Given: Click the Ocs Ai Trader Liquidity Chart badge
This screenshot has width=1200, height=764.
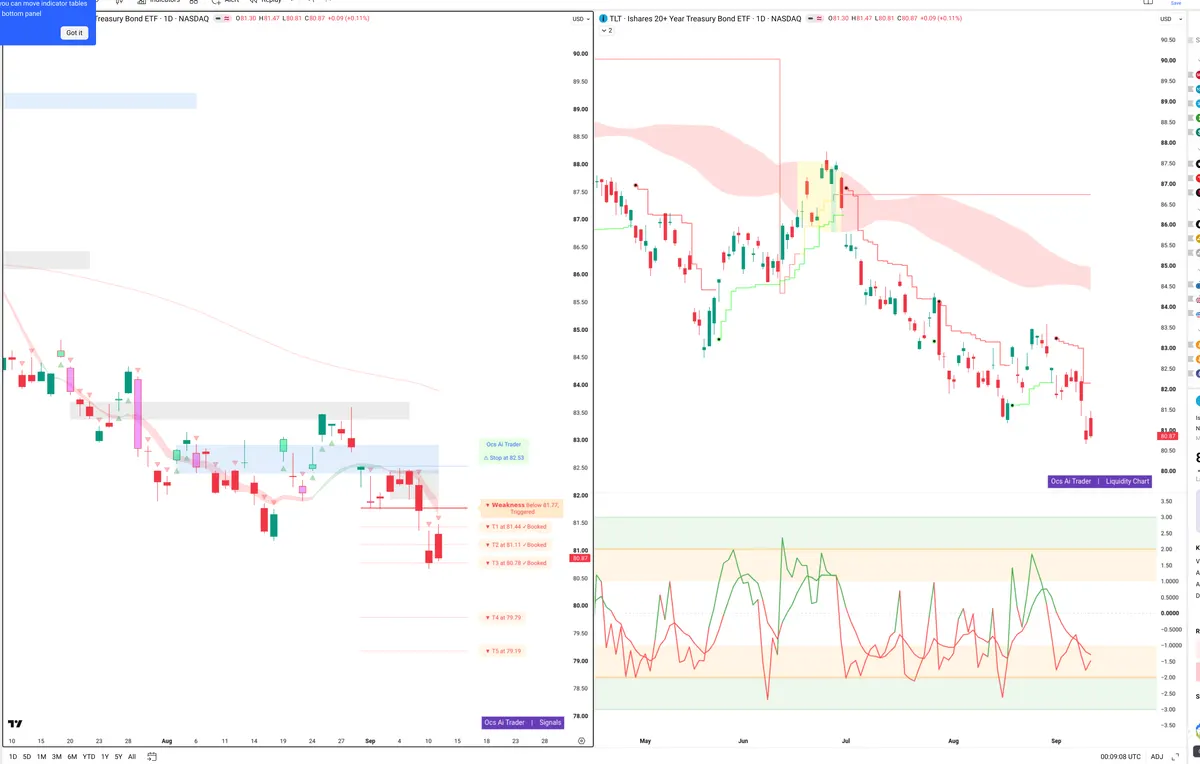Looking at the screenshot, I should tap(1100, 481).
